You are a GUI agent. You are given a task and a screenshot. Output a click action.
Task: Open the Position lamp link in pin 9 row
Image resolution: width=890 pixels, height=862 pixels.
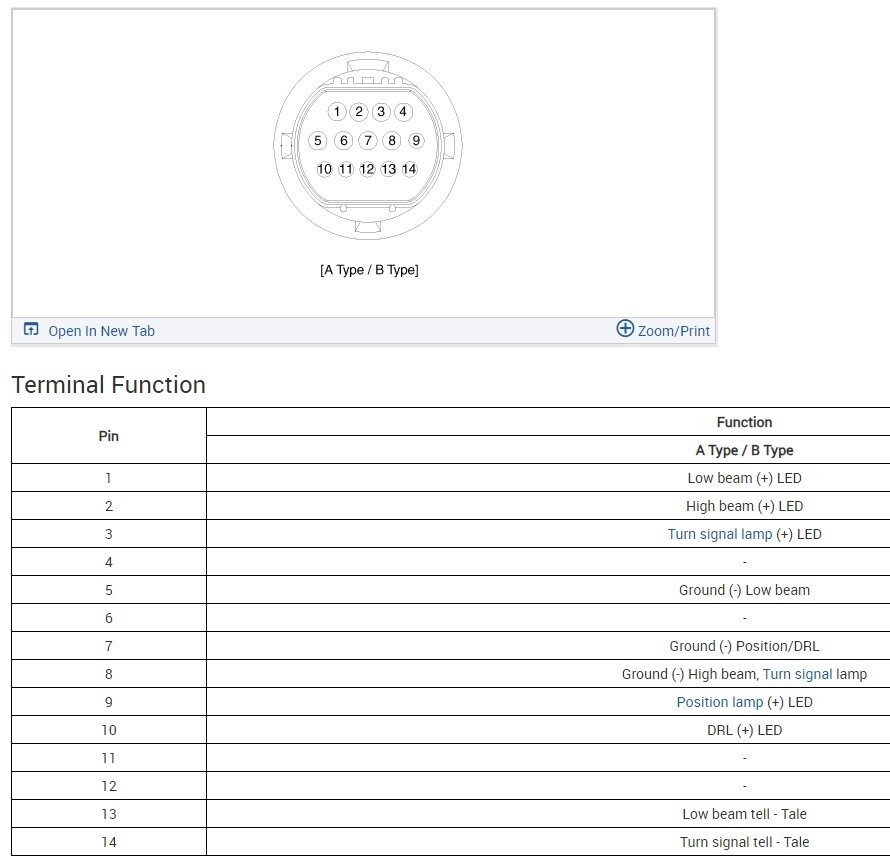pyautogui.click(x=720, y=702)
